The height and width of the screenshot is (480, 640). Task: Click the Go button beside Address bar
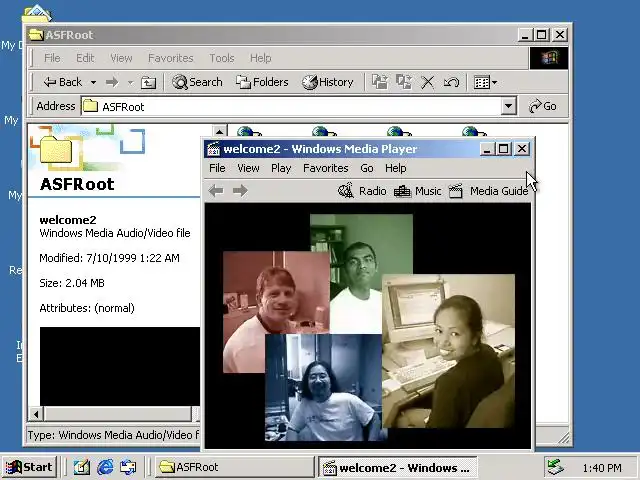click(542, 106)
